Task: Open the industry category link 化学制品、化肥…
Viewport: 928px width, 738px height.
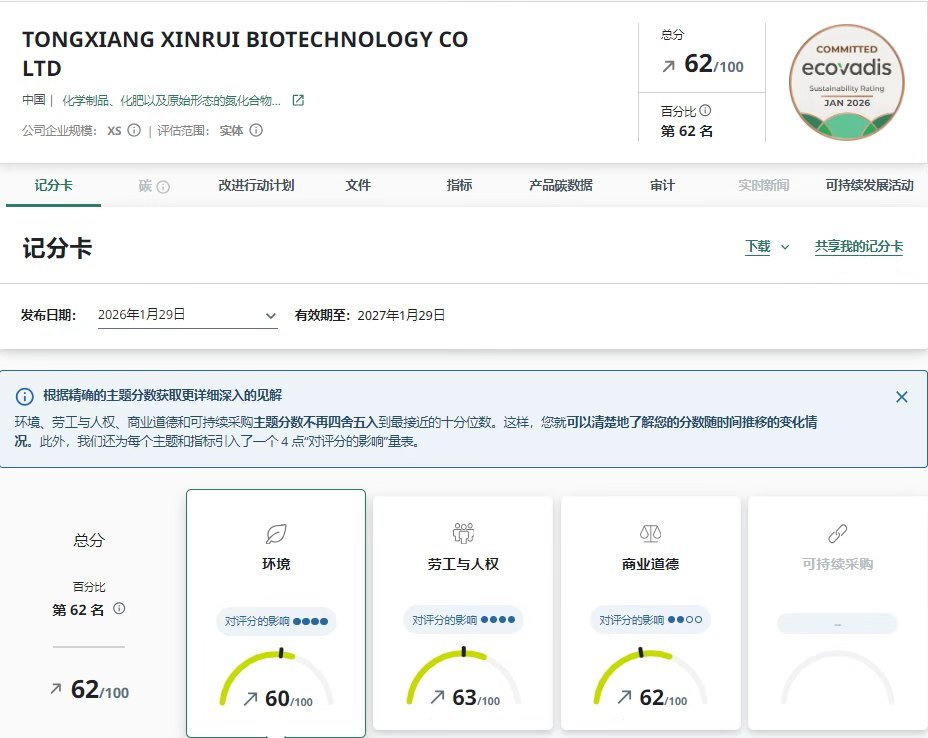Action: (171, 101)
